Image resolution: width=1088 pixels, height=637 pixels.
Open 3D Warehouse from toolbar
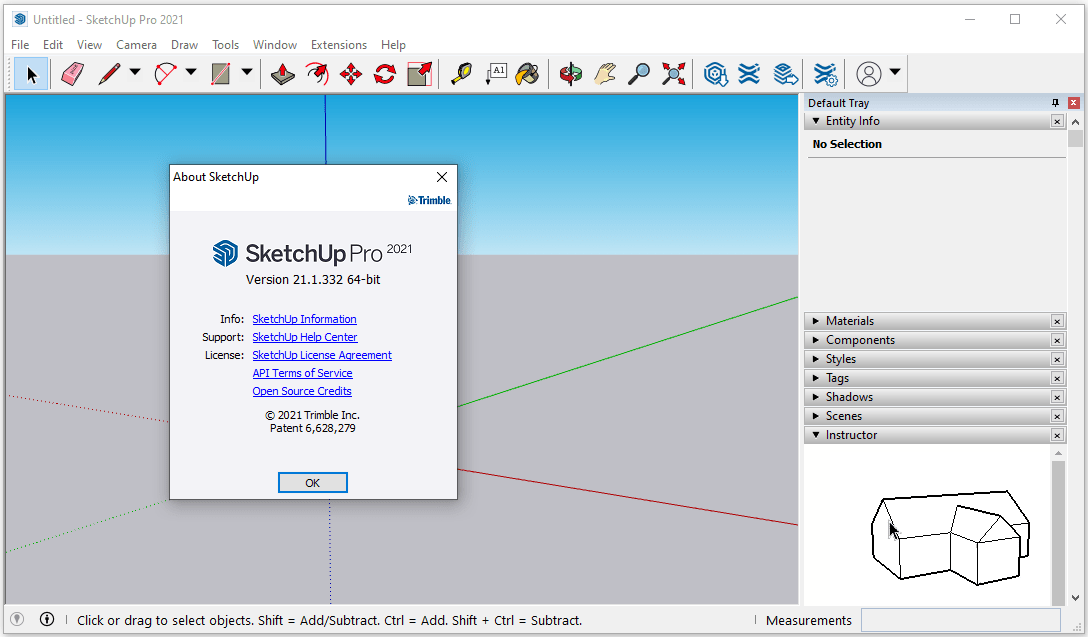715,74
